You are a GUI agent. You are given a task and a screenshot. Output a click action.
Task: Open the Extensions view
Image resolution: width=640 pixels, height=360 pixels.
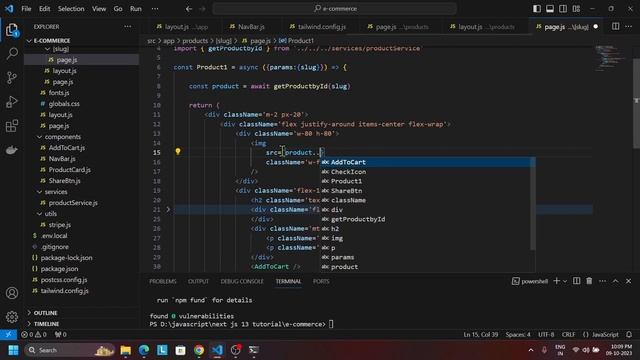click(x=12, y=126)
